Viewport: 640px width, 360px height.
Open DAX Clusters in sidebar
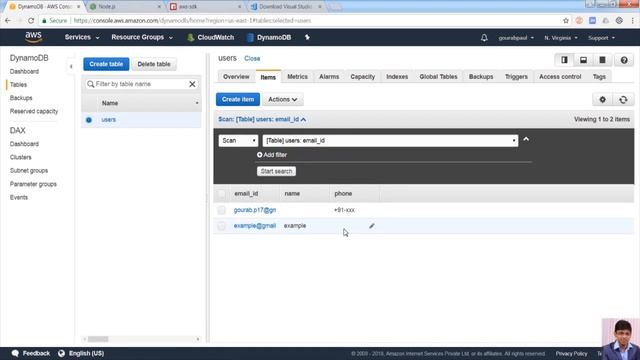point(20,157)
